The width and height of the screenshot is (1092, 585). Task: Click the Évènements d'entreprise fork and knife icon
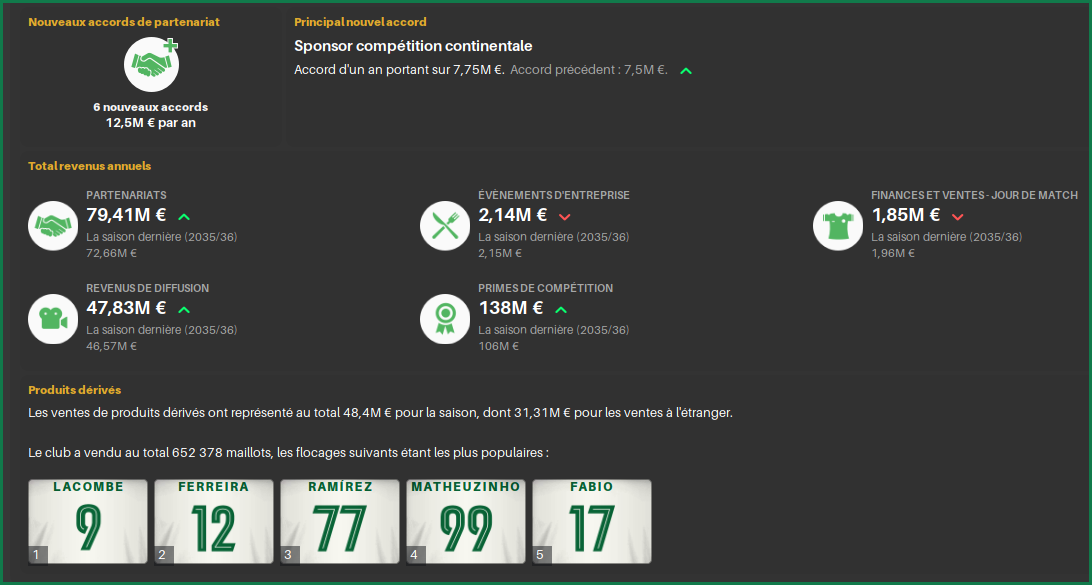(x=445, y=226)
